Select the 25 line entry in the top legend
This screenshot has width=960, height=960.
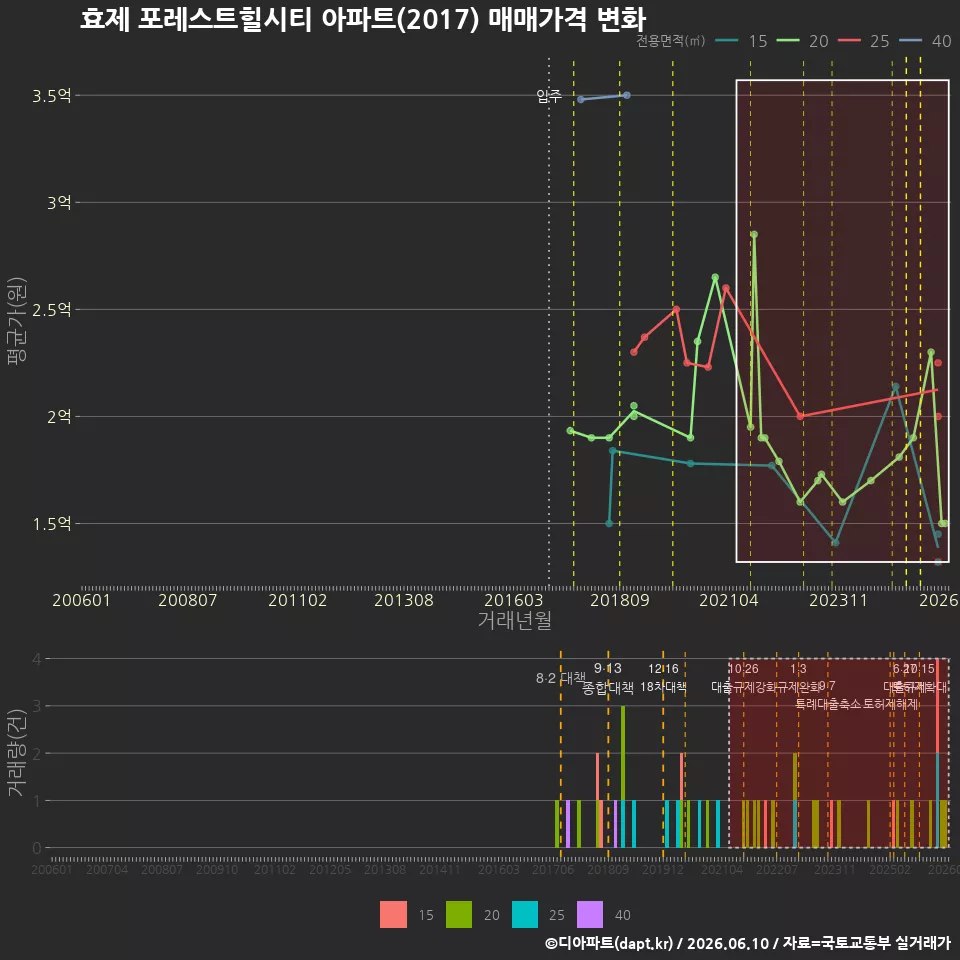pos(864,41)
